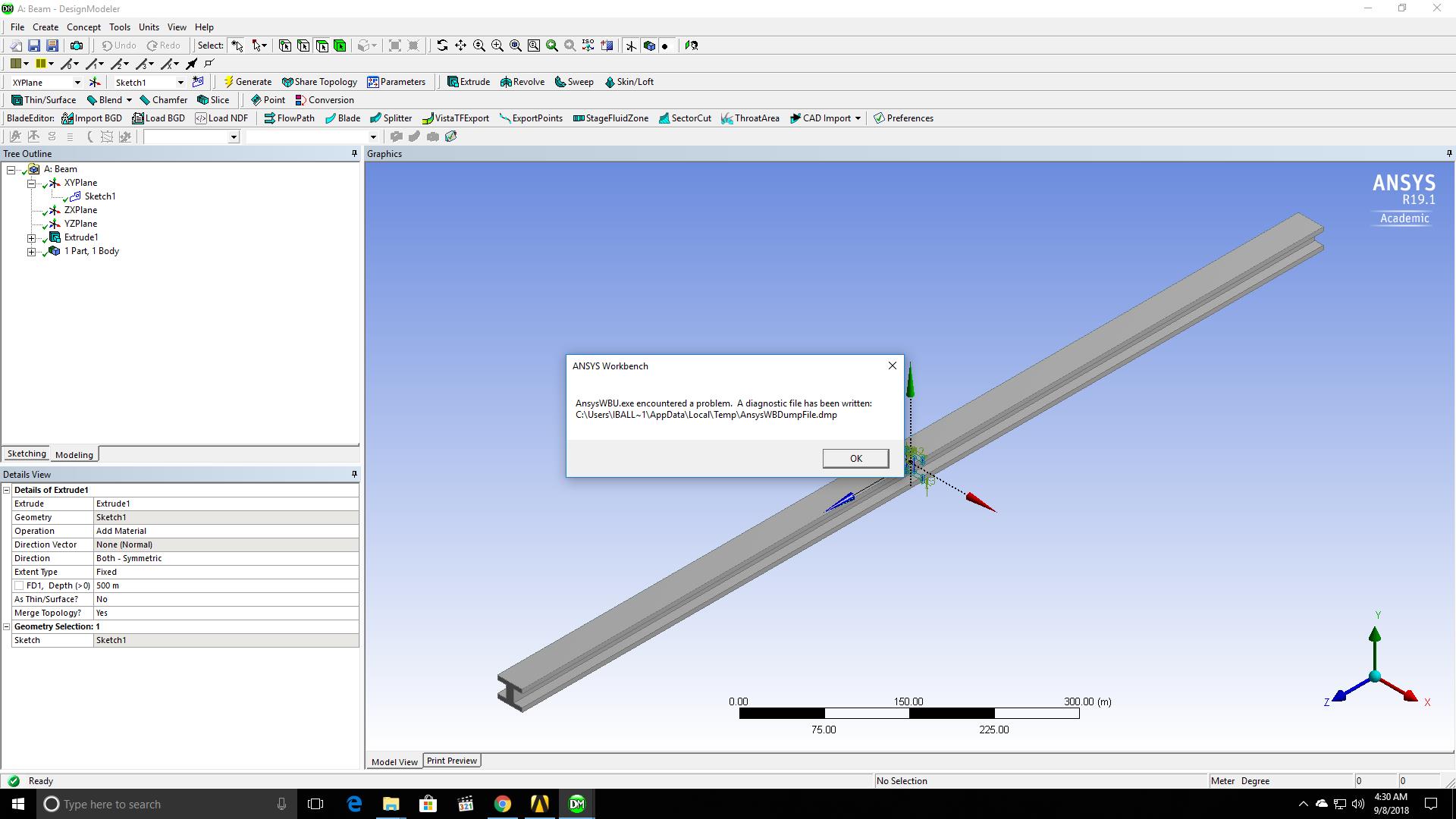Select Sketch1 in the tree outline
Viewport: 1456px width, 819px height.
(x=100, y=196)
